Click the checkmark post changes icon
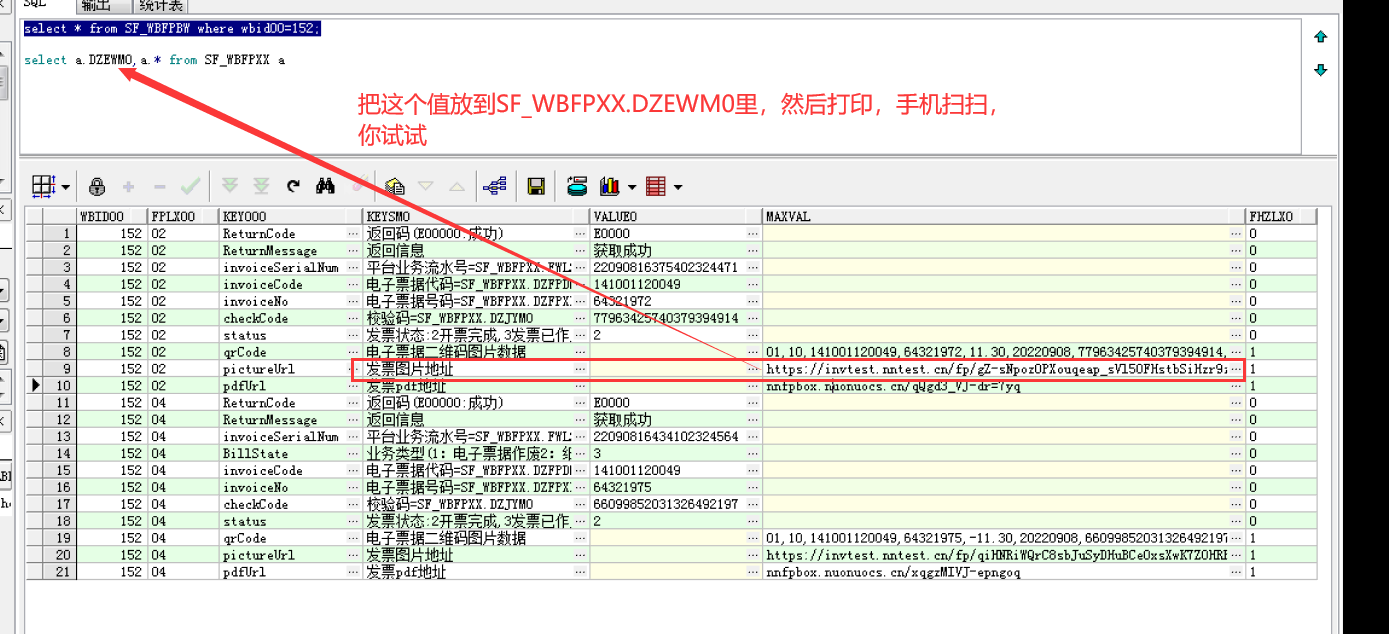 pos(190,186)
